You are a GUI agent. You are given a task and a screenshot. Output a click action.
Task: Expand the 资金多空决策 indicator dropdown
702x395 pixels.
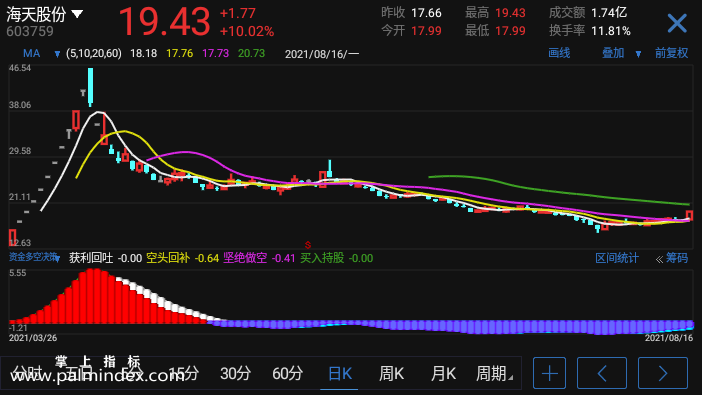tap(57, 258)
